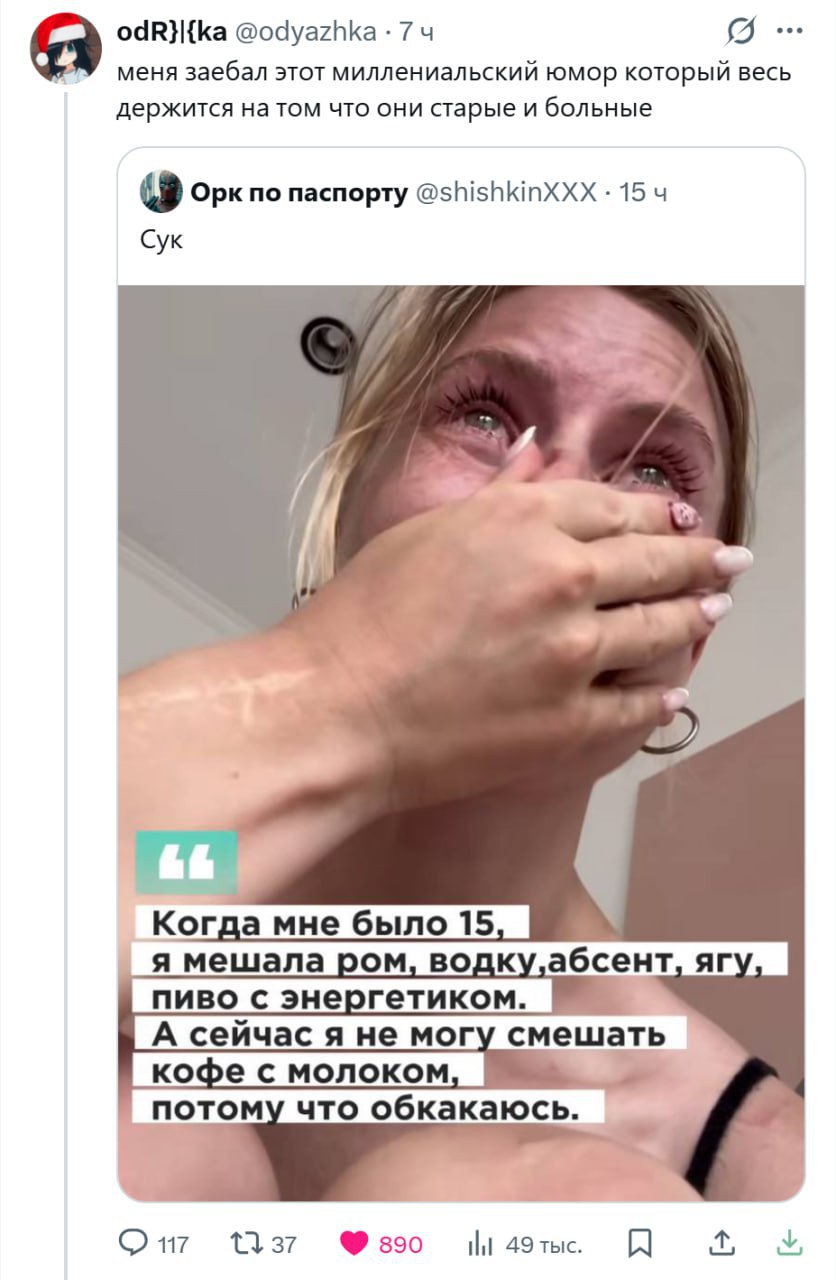Open odR}|{ka profile avatar with Santa hat

(x=66, y=47)
